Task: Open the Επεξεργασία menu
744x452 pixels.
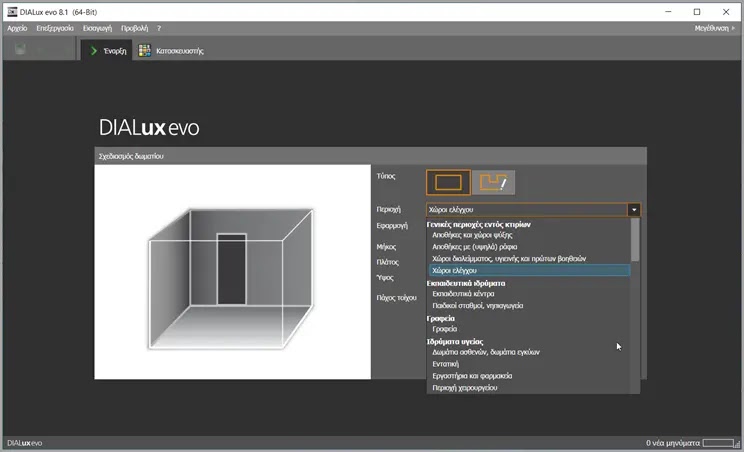Action: coord(55,28)
